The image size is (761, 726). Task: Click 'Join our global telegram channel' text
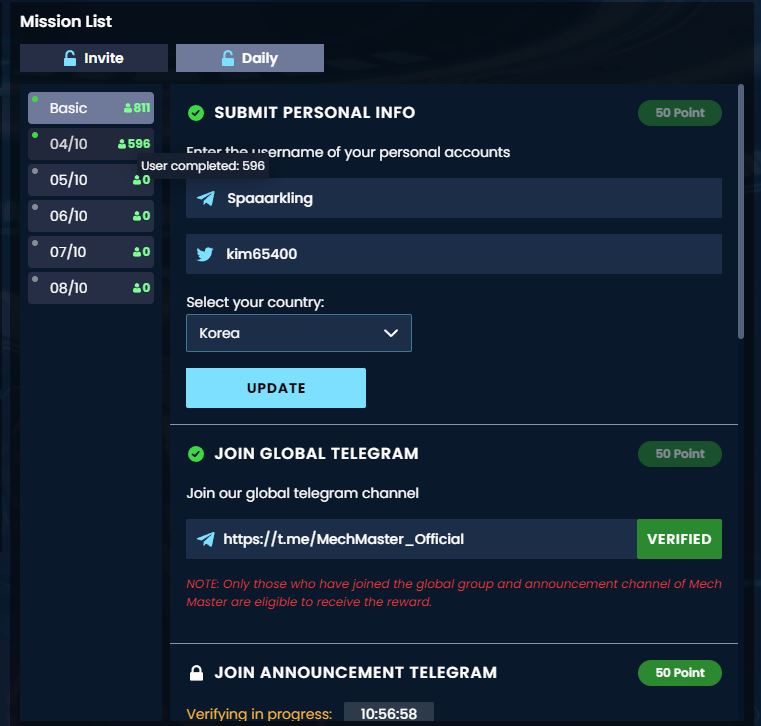tap(302, 494)
